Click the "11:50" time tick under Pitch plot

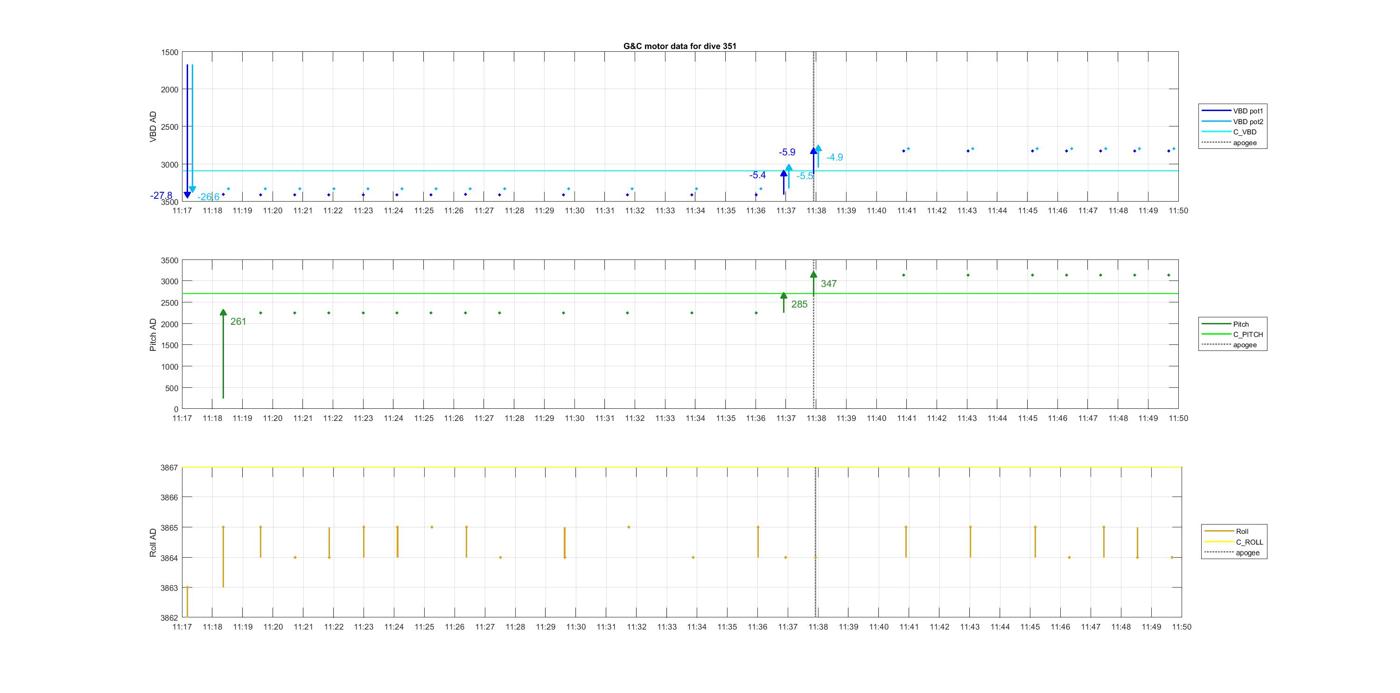[1179, 418]
